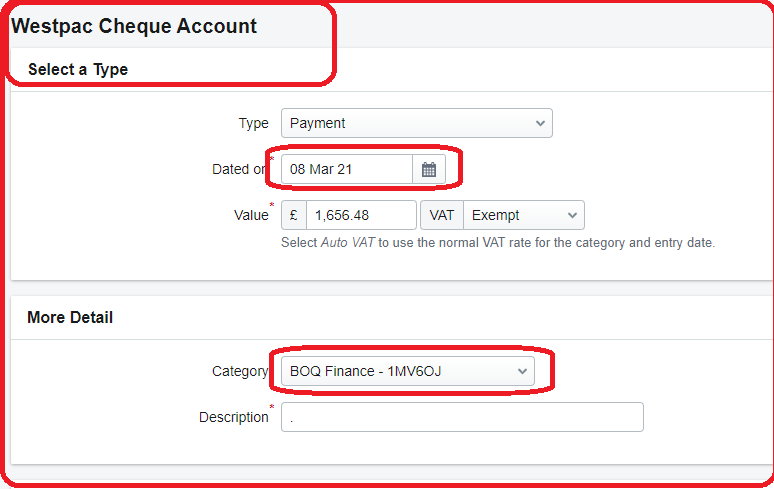Screen dimensions: 774x489
Task: Open the calendar date picker icon
Action: pyautogui.click(x=429, y=170)
